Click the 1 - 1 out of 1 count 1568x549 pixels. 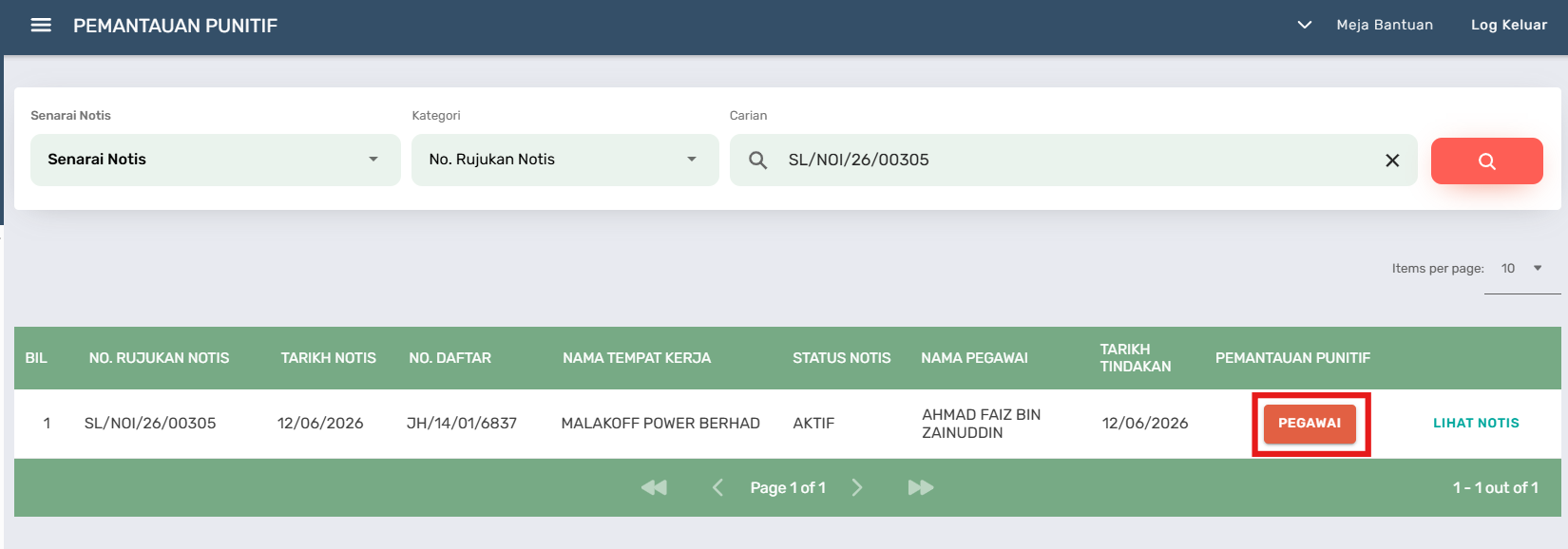tap(1496, 487)
